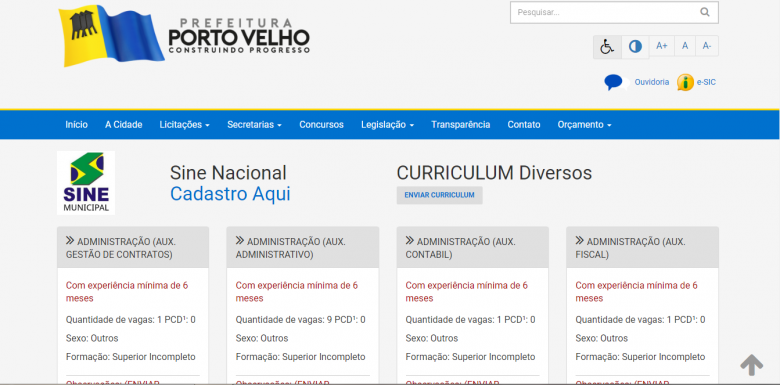The height and width of the screenshot is (385, 780).
Task: Open Contato menu item
Action: pyautogui.click(x=524, y=125)
